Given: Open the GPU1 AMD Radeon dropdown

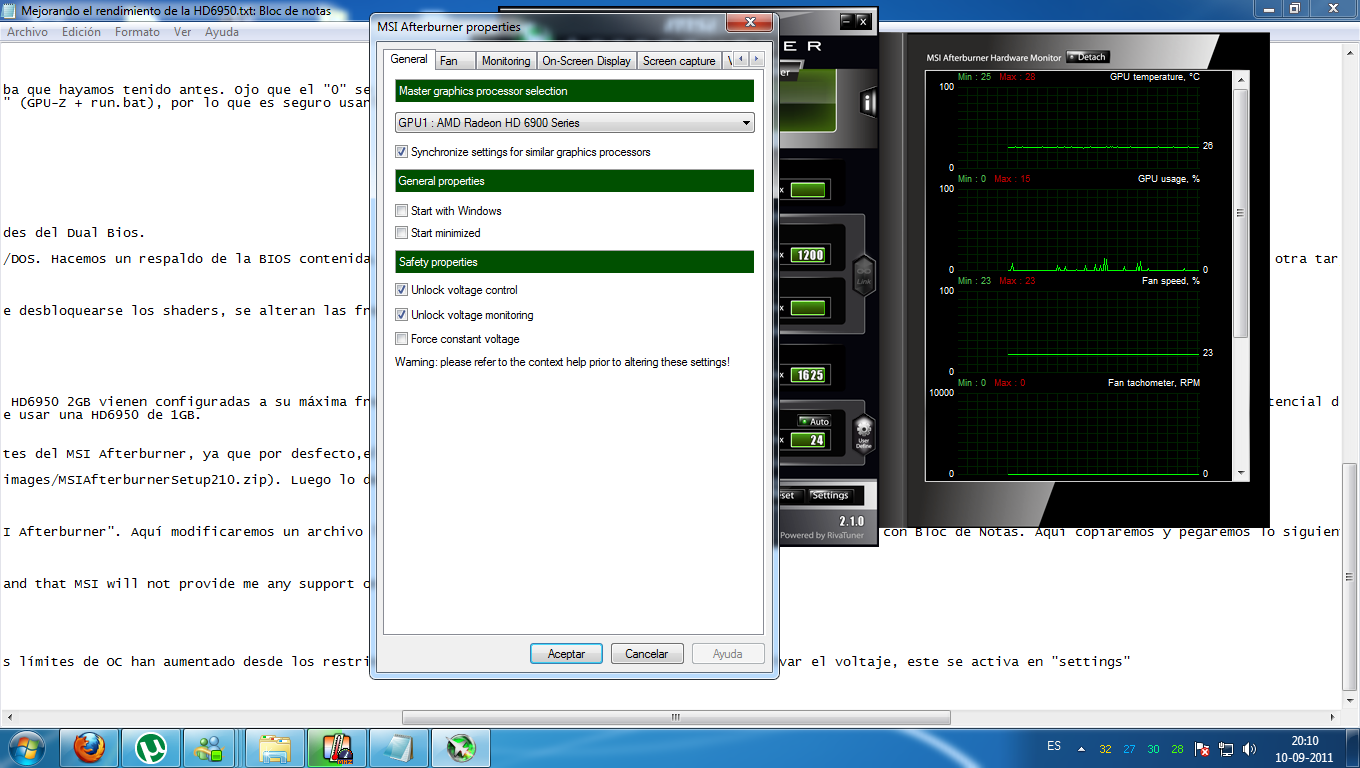Looking at the screenshot, I should pos(575,123).
